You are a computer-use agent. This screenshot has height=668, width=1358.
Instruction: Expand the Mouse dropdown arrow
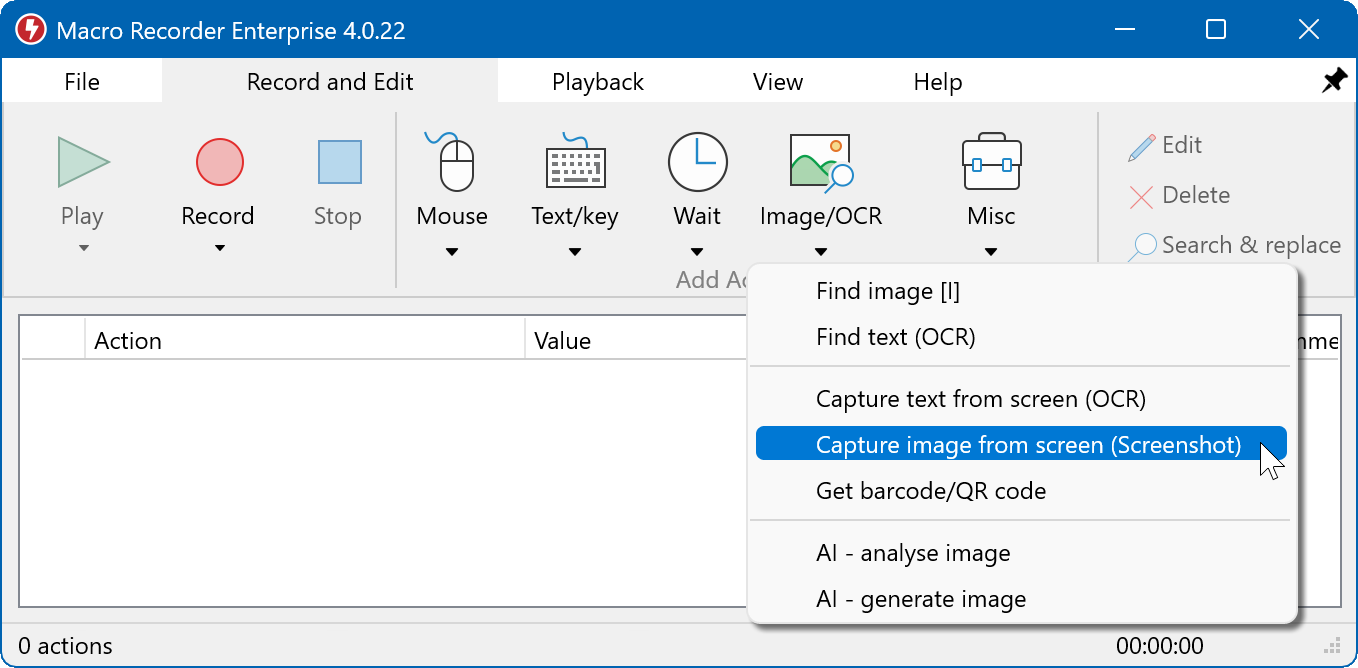451,252
